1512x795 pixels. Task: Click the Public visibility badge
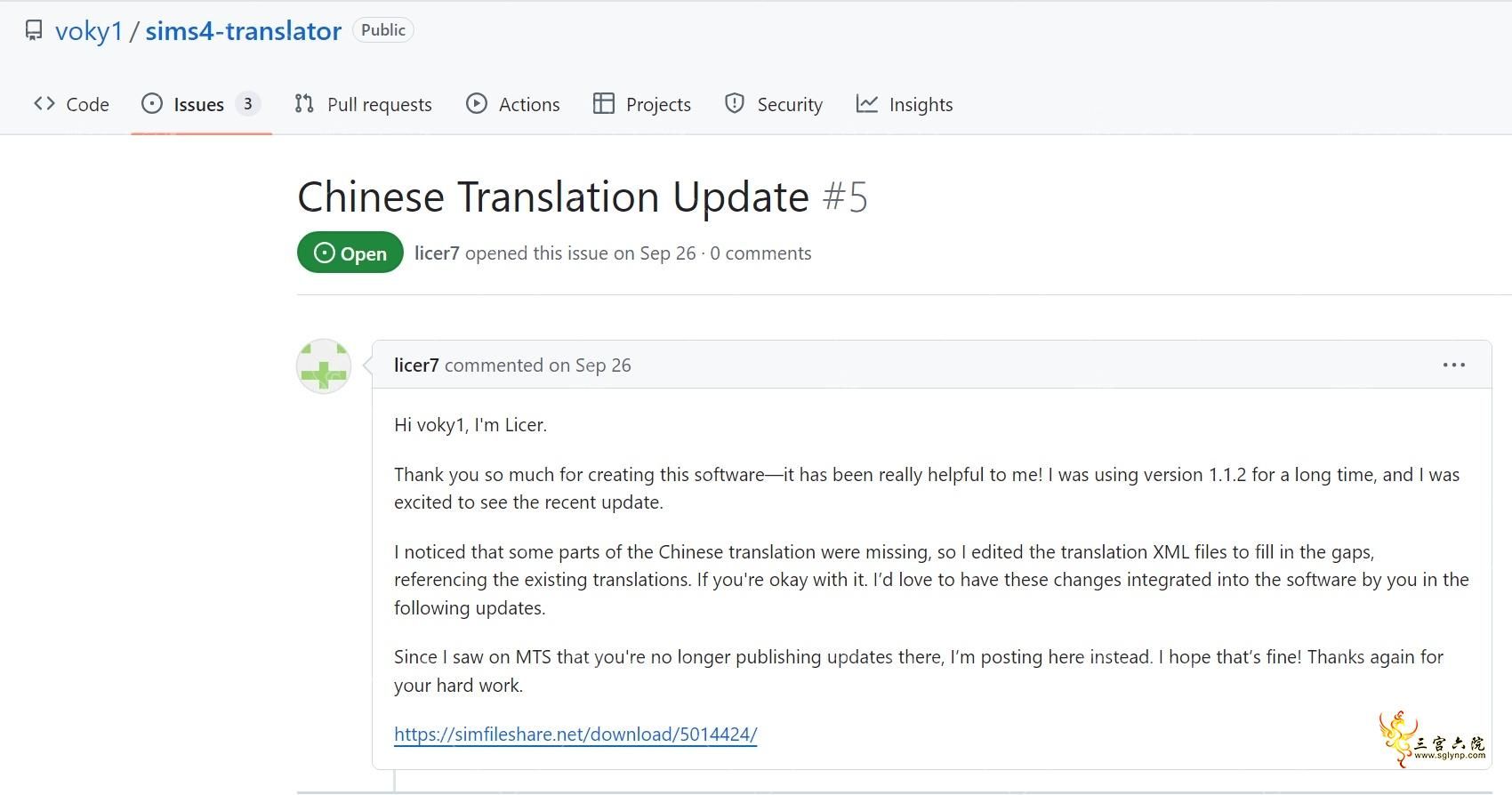tap(383, 30)
